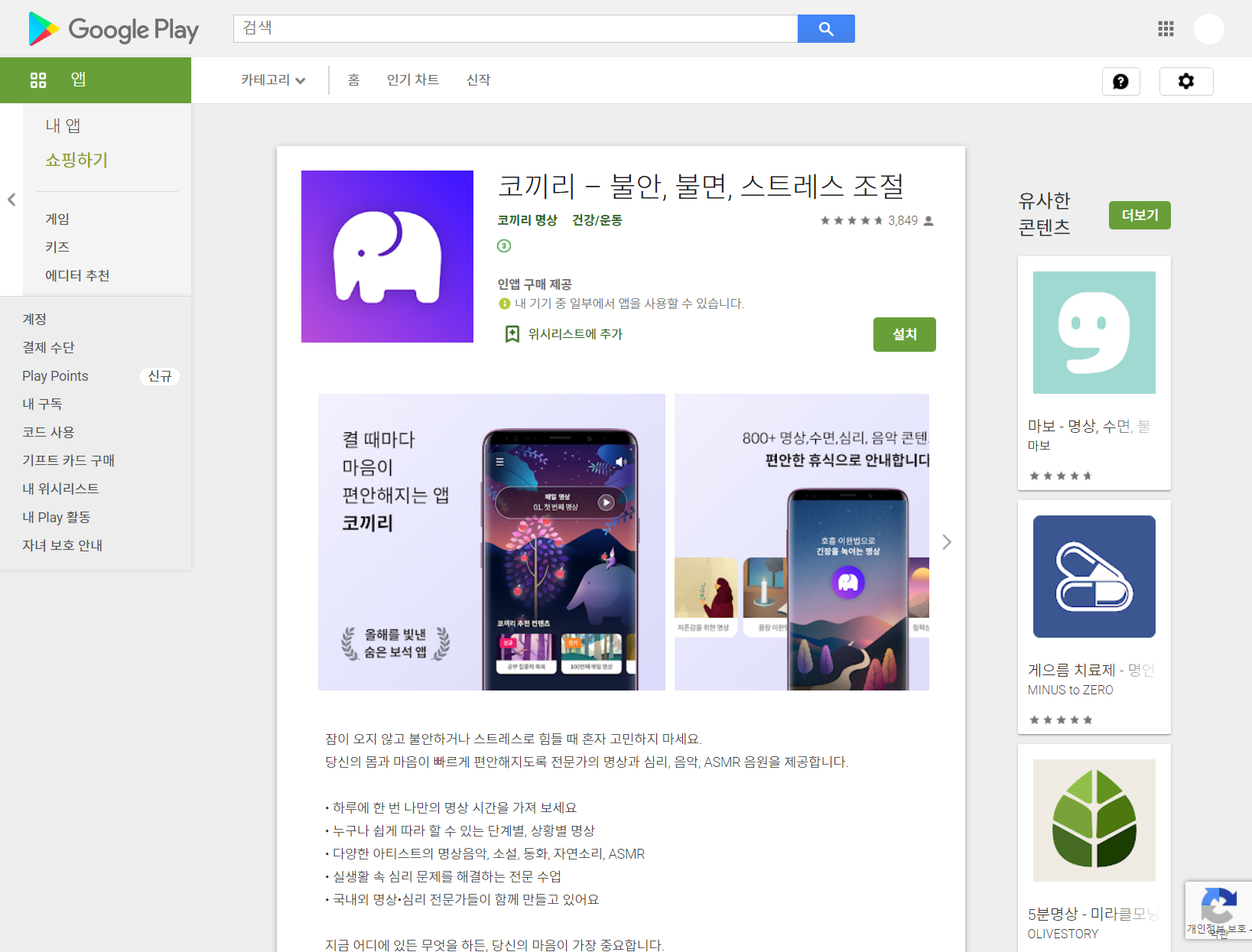Click the wishlist bookmark icon
This screenshot has height=952, width=1252.
pos(512,334)
